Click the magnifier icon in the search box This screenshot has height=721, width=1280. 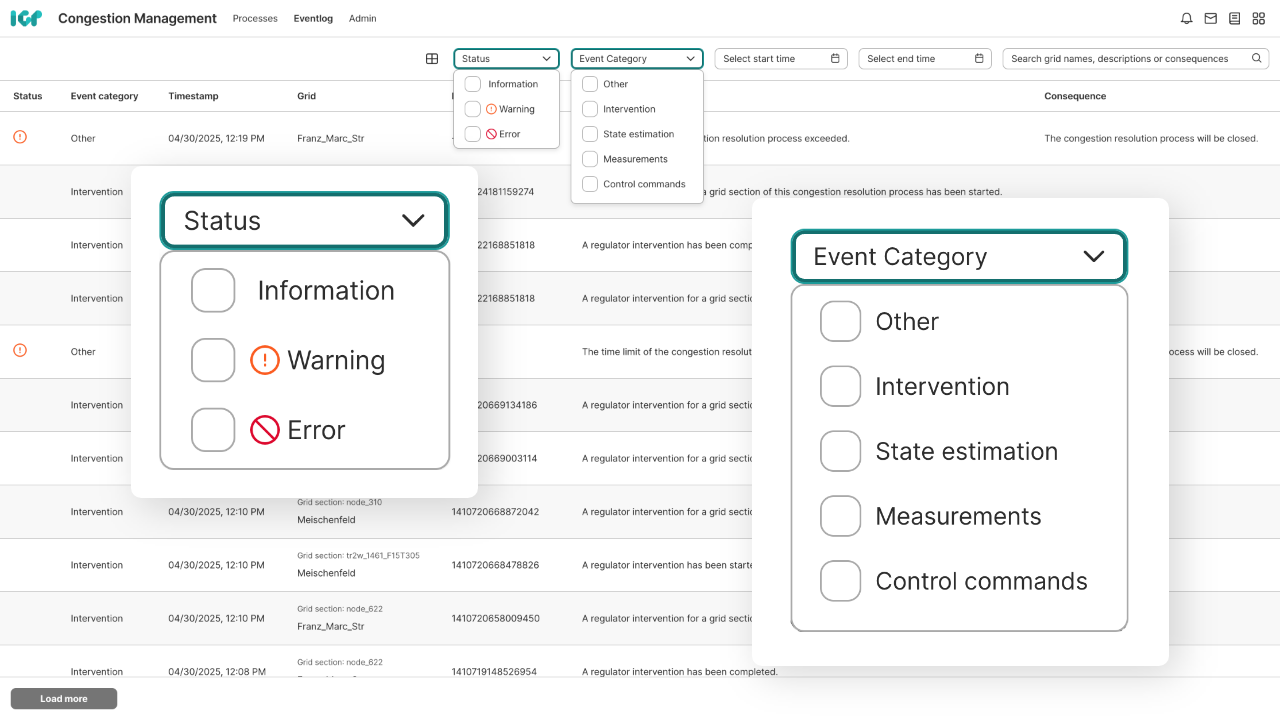[1257, 59]
